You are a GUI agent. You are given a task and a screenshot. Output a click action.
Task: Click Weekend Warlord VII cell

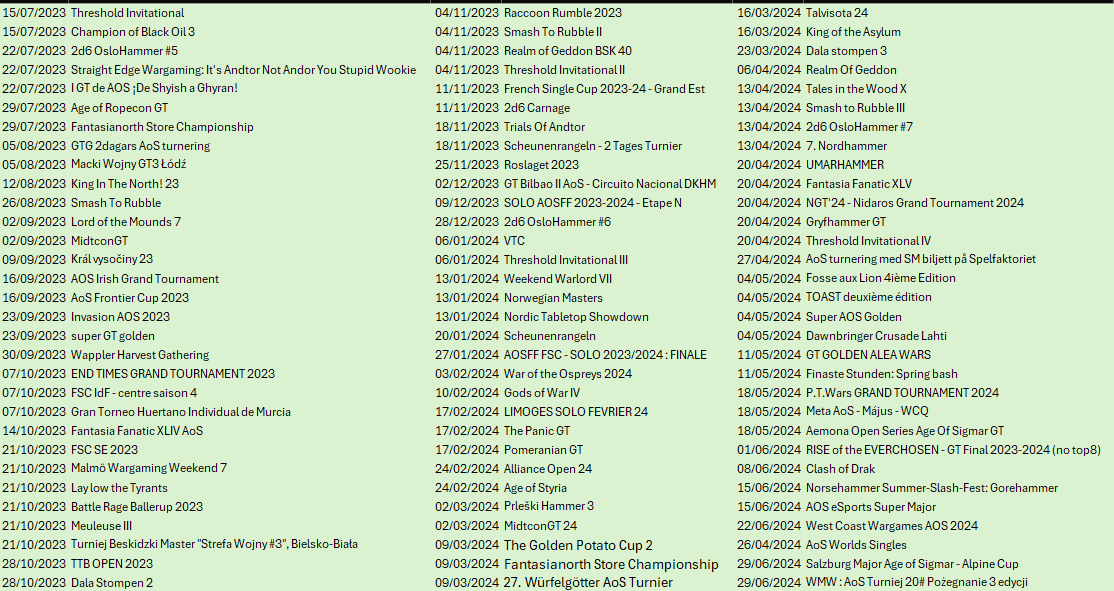coord(558,279)
